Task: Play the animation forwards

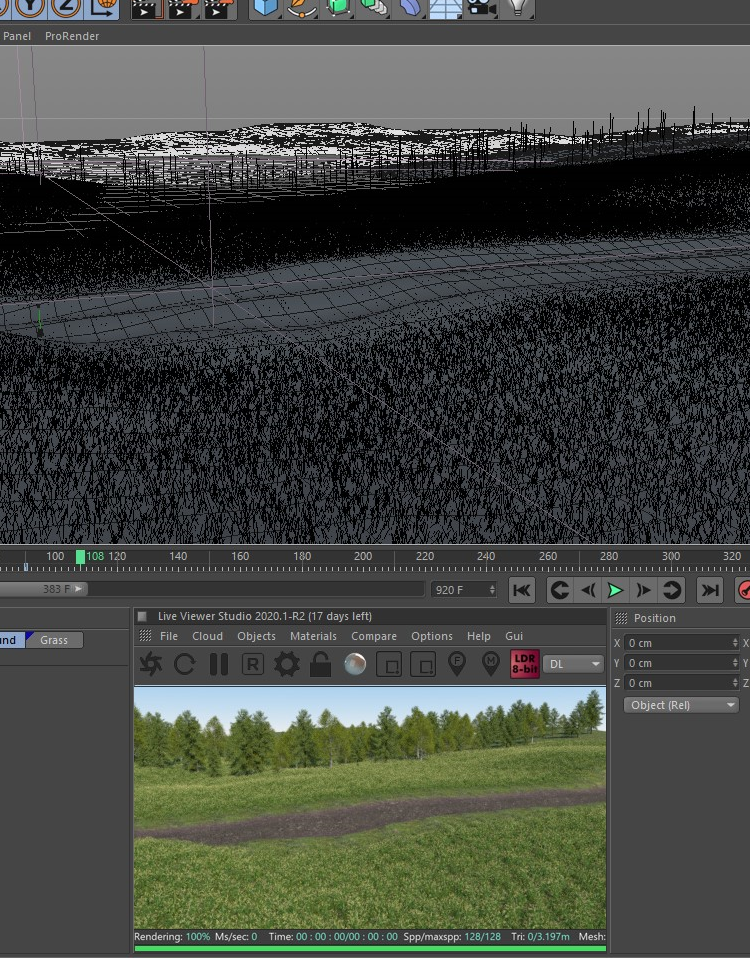Action: click(x=615, y=590)
